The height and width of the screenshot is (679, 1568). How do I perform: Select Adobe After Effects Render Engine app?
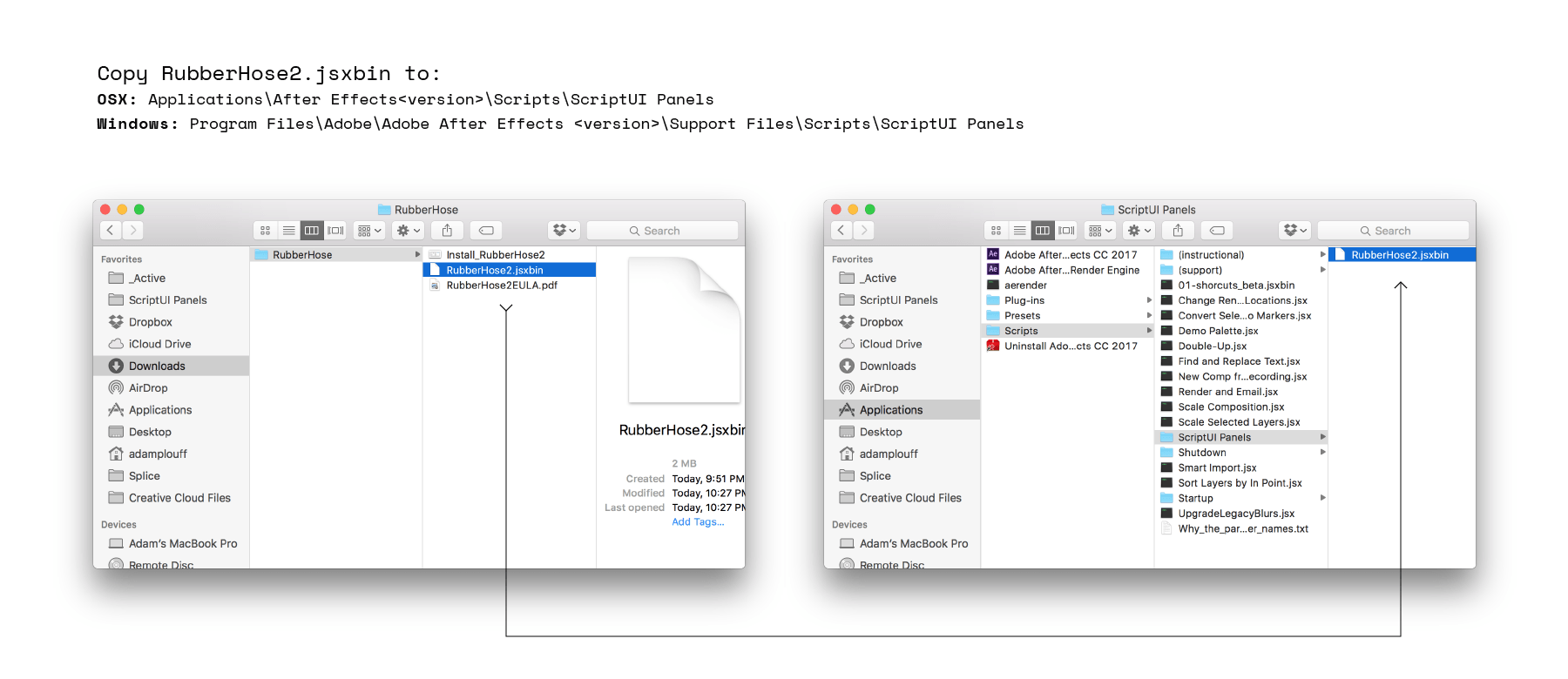tap(1068, 271)
